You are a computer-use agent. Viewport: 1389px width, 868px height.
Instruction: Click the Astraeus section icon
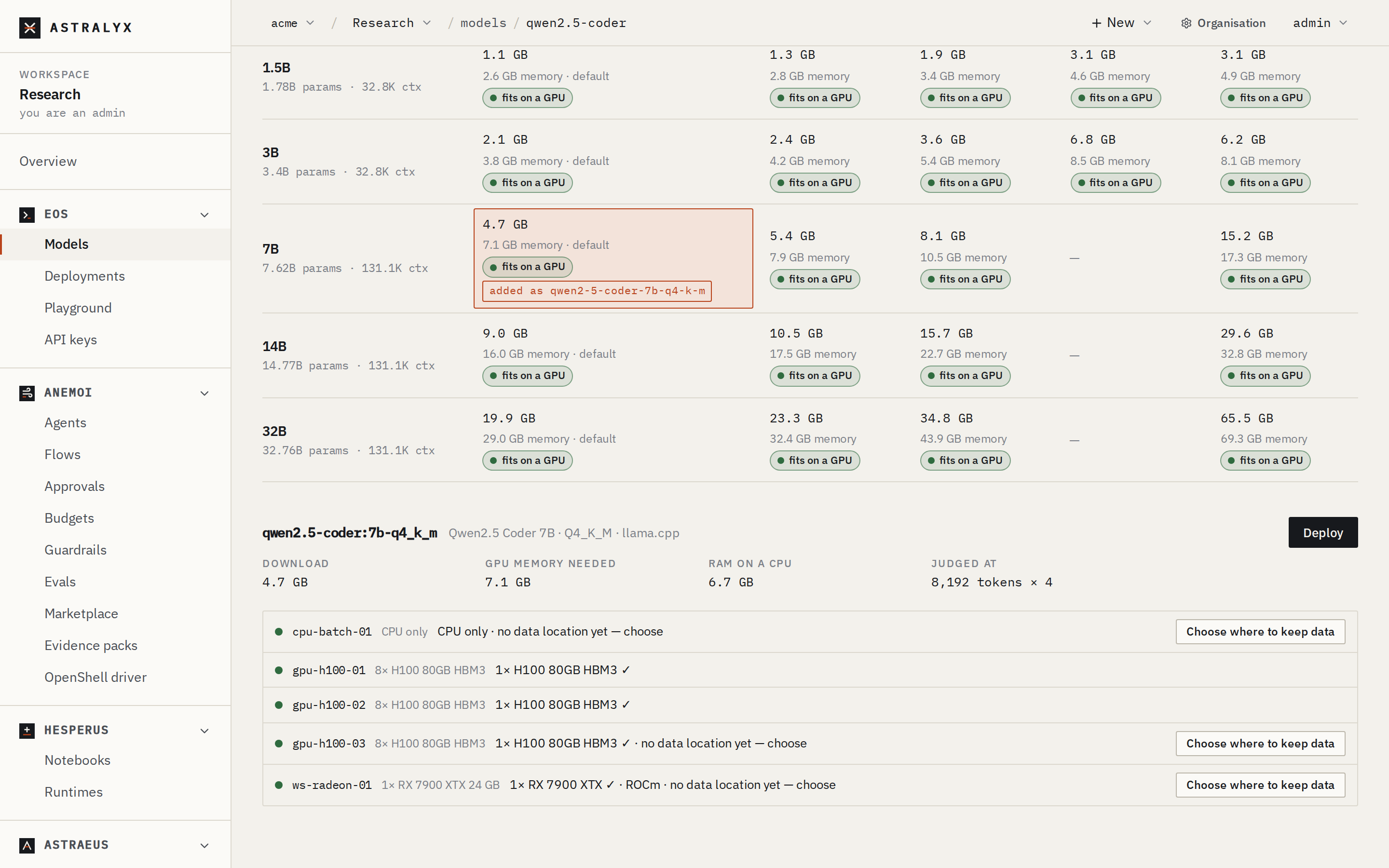pos(27,846)
